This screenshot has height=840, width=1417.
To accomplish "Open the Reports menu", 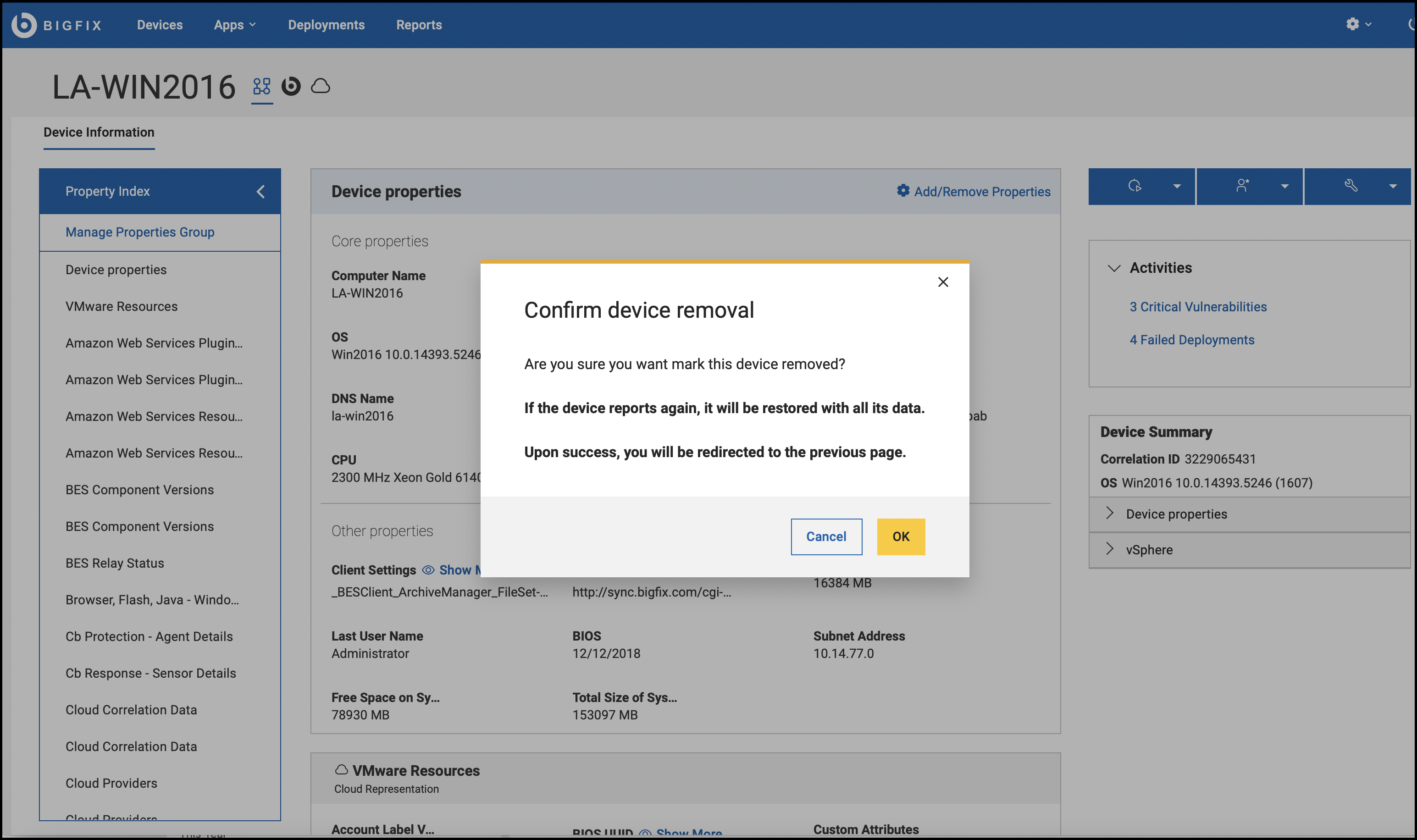I will (x=419, y=25).
